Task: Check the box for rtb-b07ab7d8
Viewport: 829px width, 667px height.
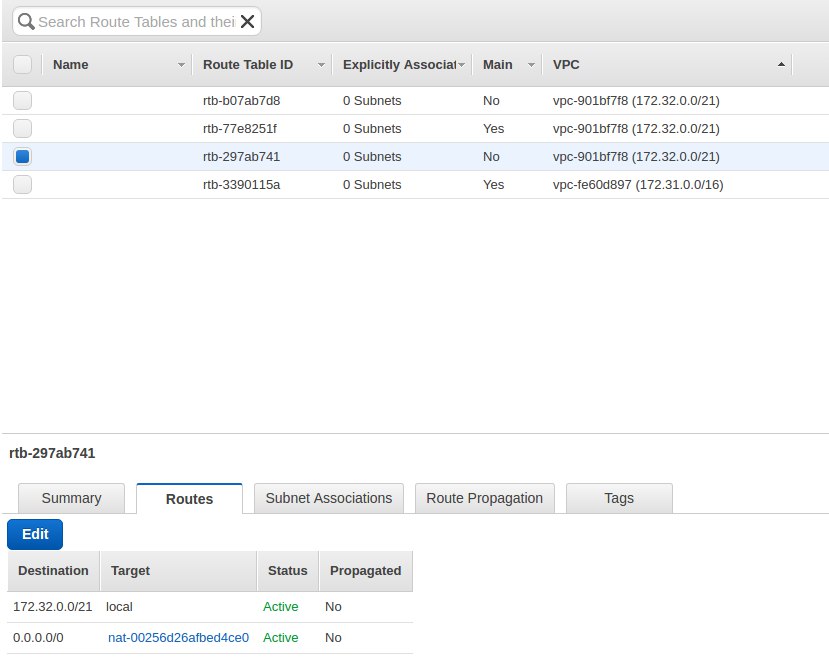Action: pyautogui.click(x=23, y=100)
